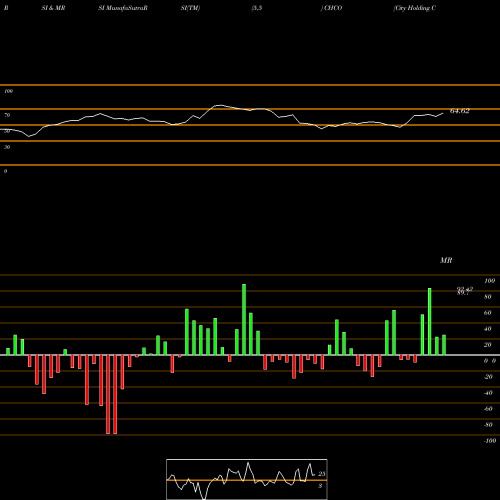Viewport: 500px width, 500px height.
Task: Click the 'SI MunafaSutraR' header text
Action: (x=123, y=8)
